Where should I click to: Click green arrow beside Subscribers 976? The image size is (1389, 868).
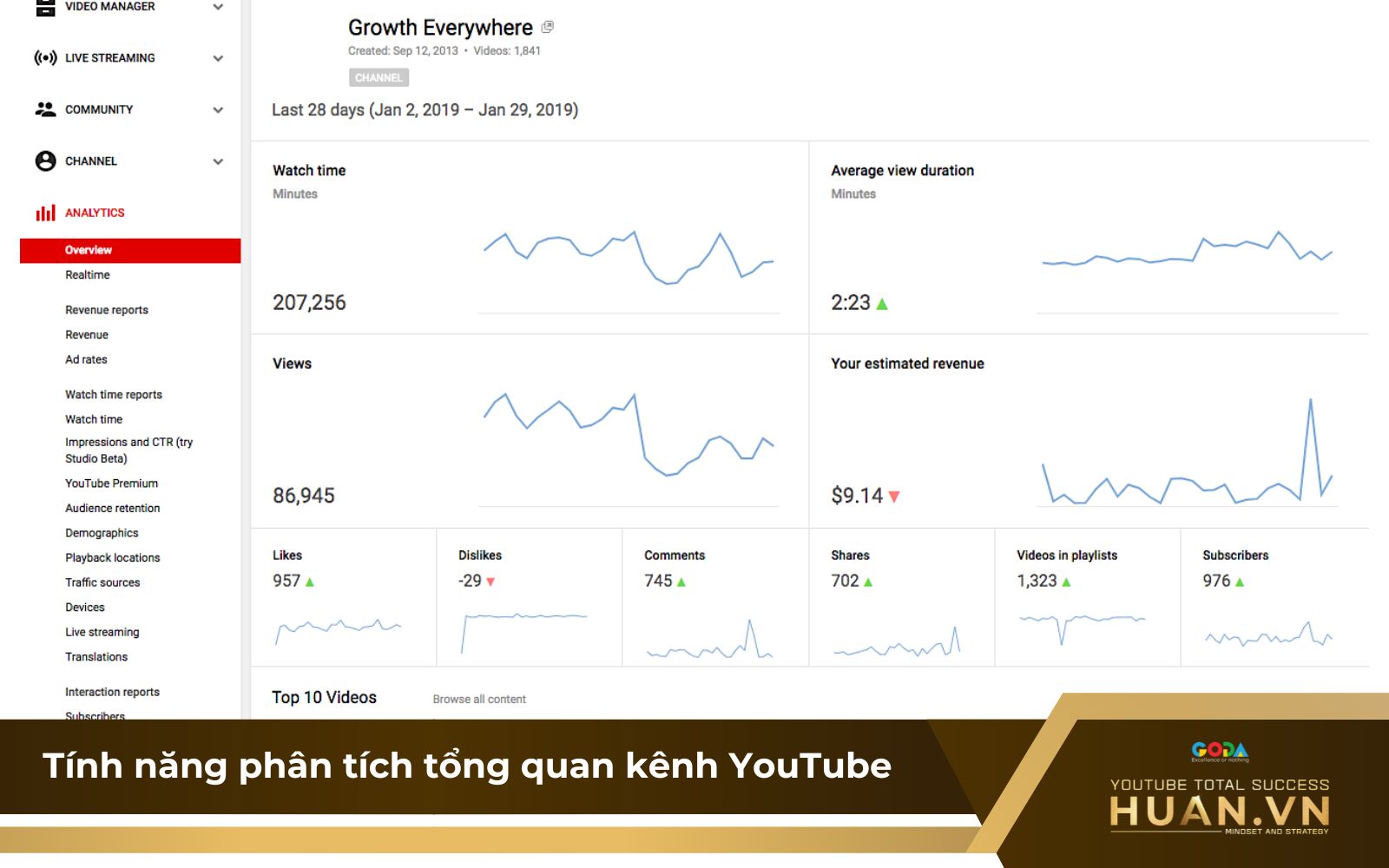(1240, 582)
